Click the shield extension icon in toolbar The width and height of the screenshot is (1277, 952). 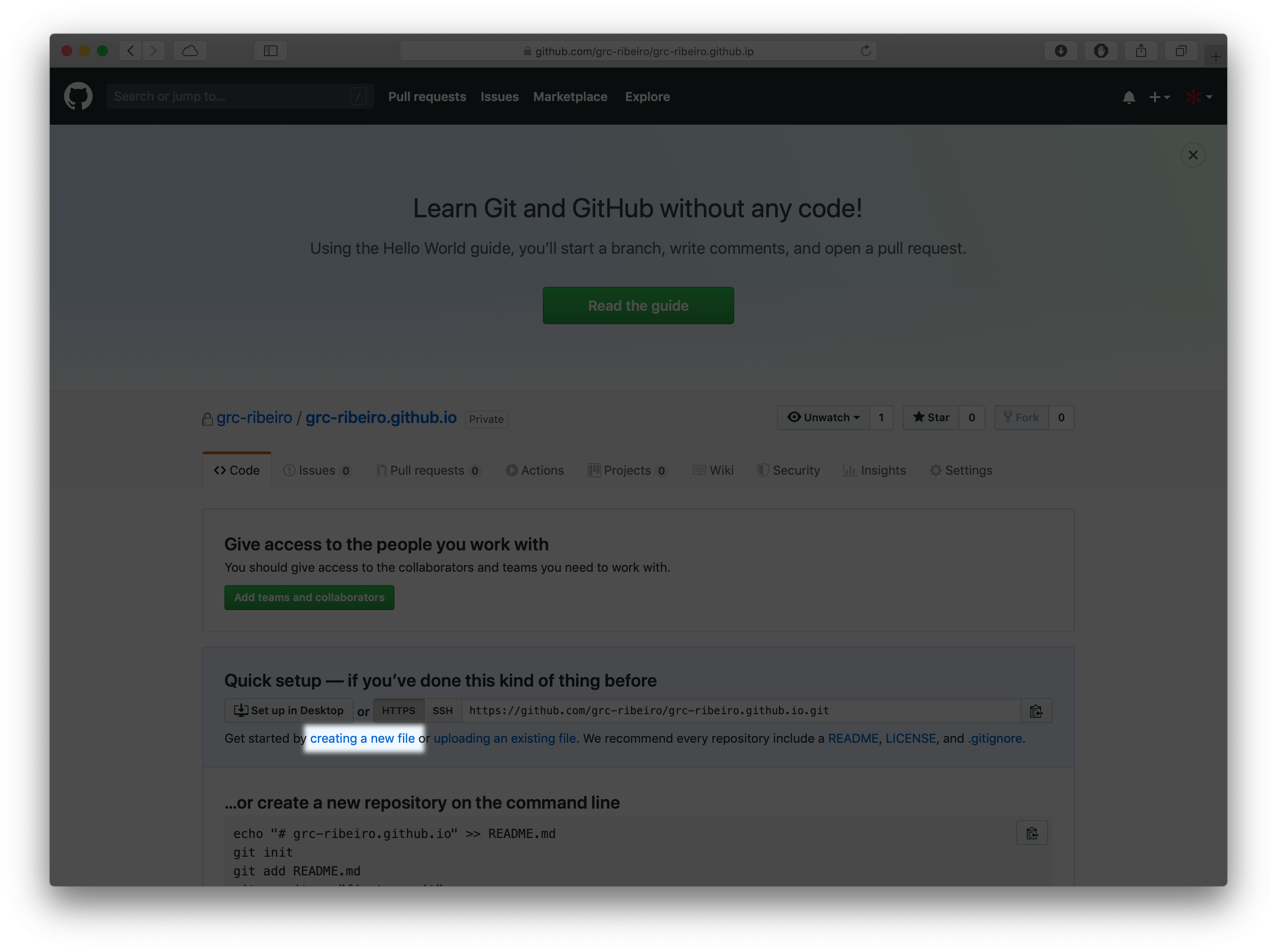click(1101, 51)
